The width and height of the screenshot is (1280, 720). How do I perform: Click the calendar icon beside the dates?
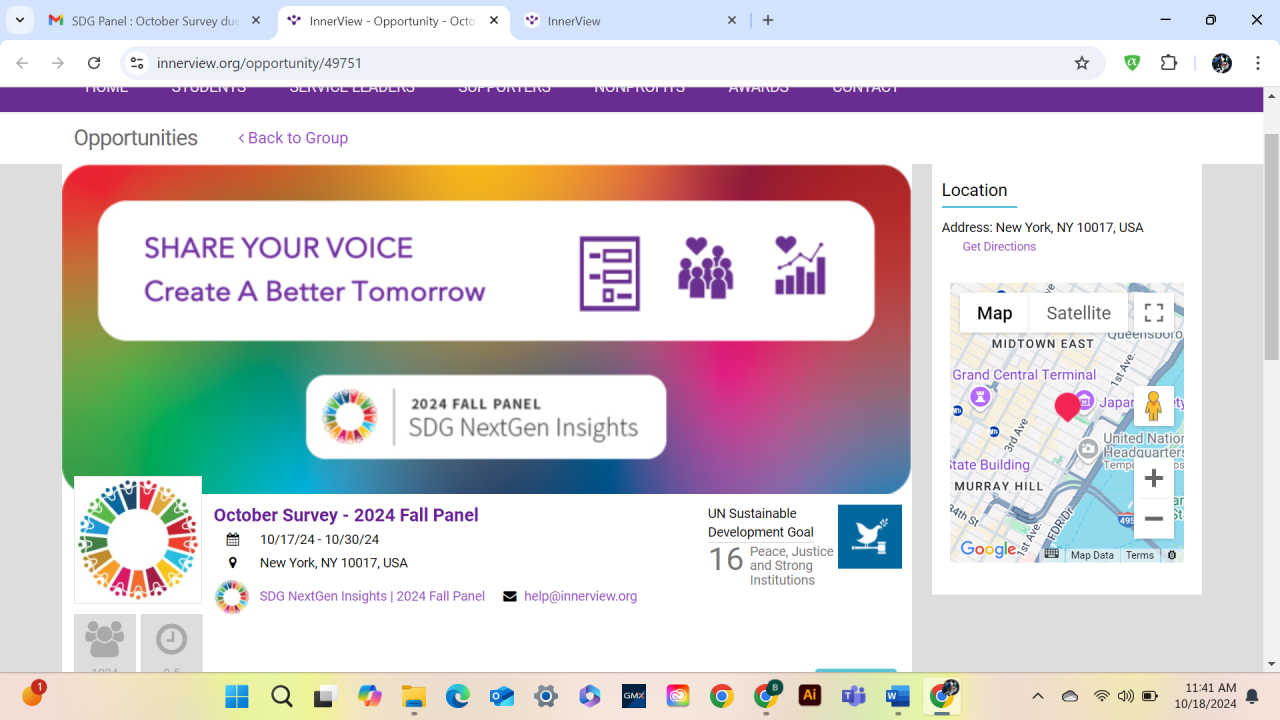coord(233,540)
